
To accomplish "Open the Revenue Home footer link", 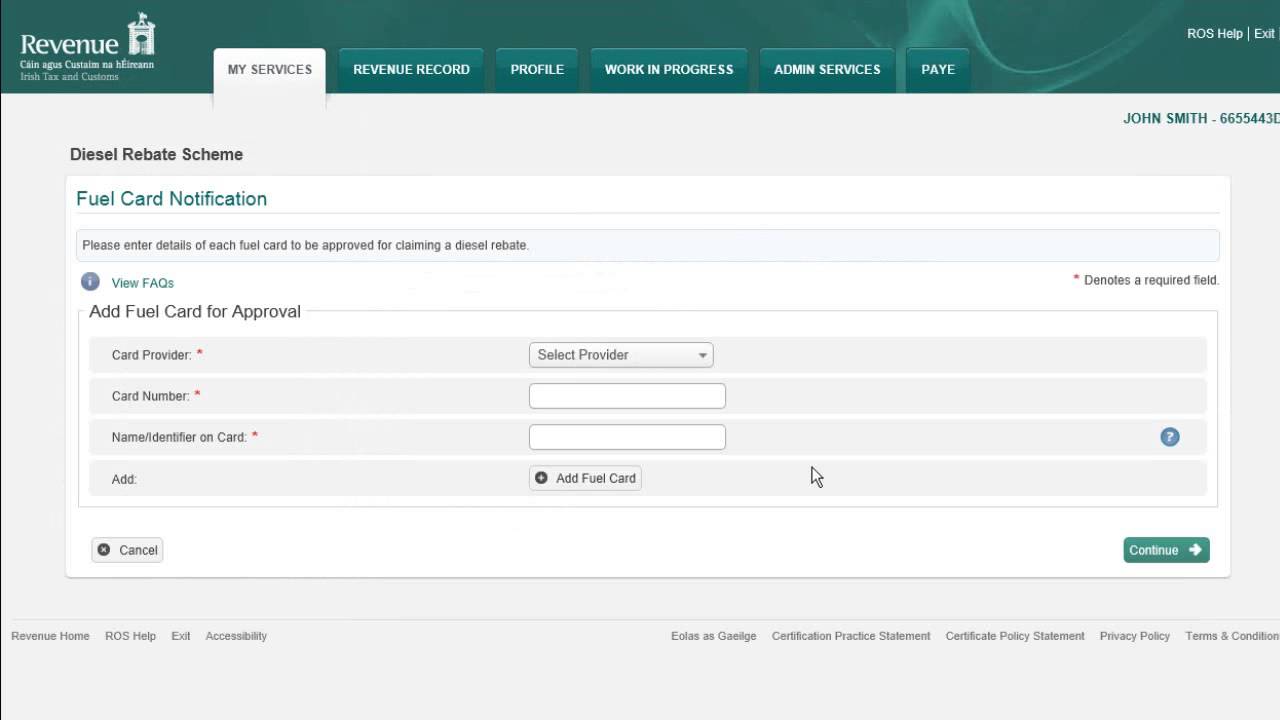I will [x=50, y=636].
